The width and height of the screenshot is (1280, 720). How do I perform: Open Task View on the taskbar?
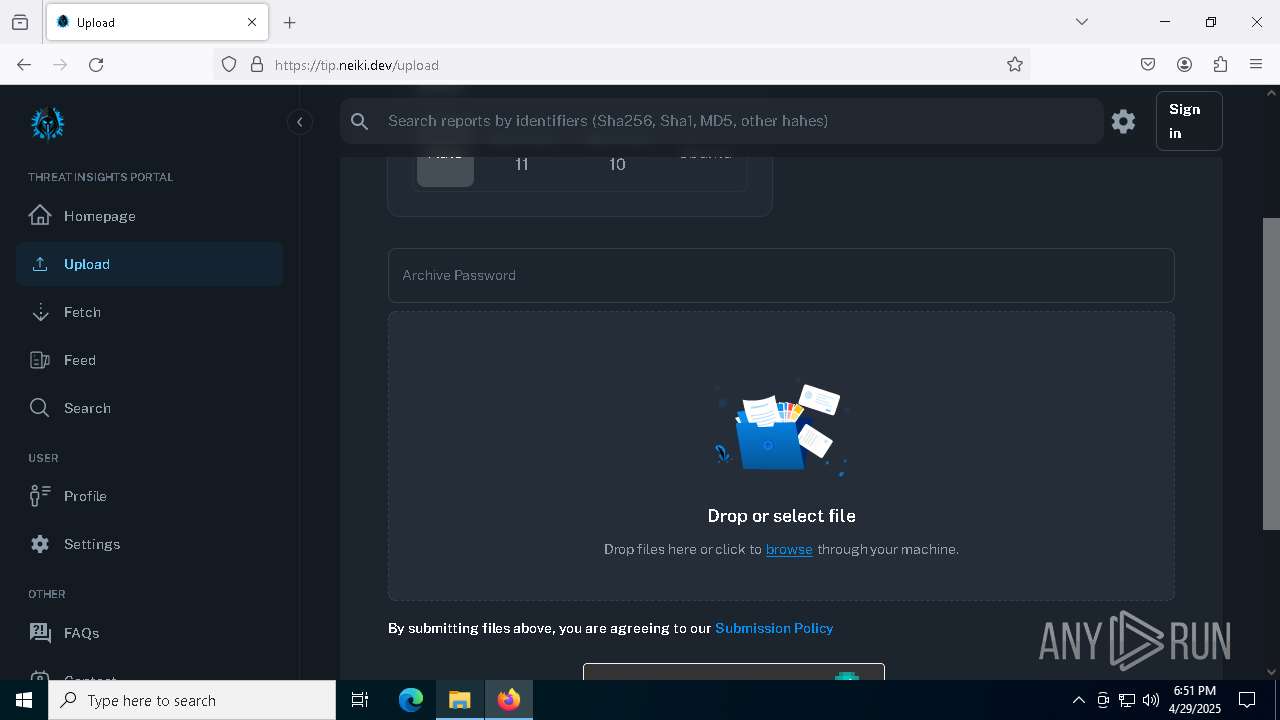(x=360, y=700)
